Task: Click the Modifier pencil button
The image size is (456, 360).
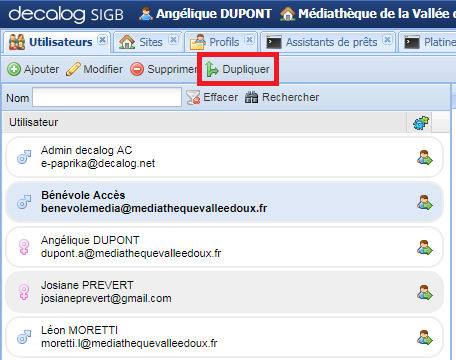Action: pos(94,69)
